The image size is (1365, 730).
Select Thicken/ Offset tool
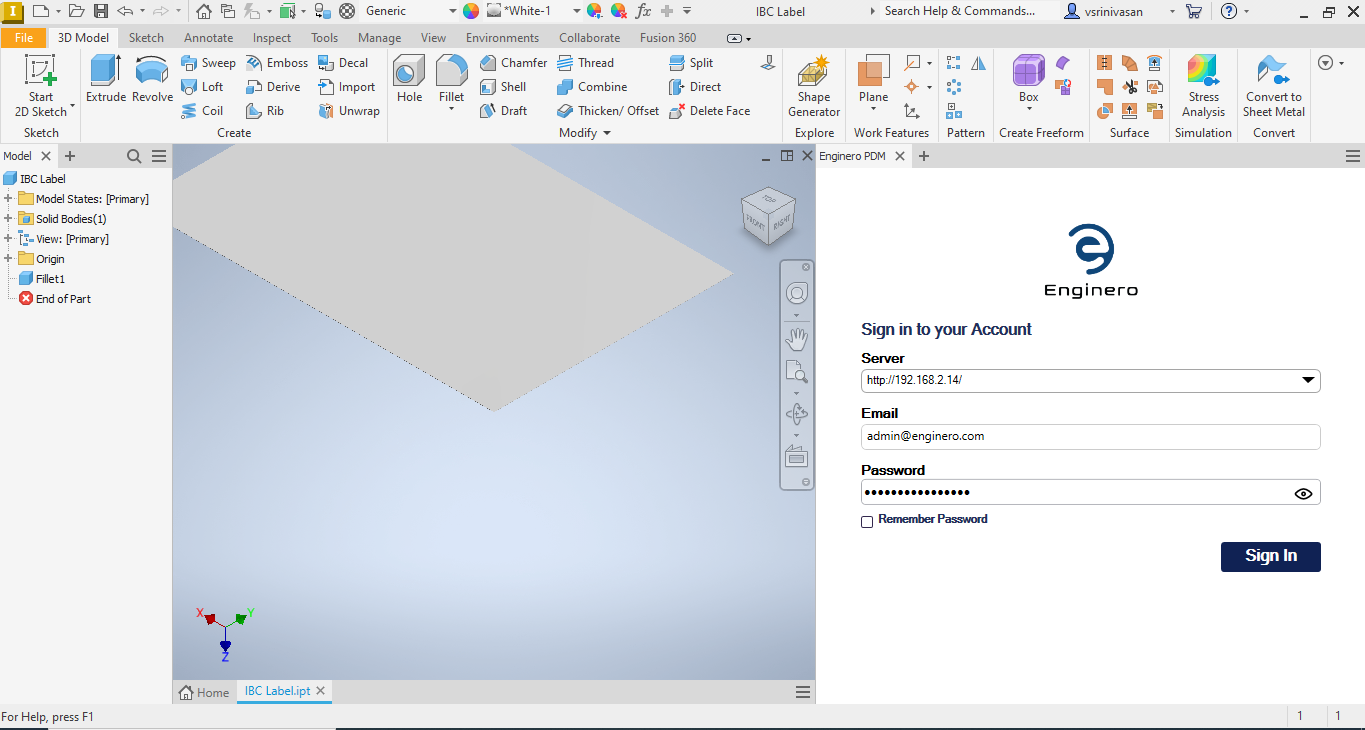[608, 111]
